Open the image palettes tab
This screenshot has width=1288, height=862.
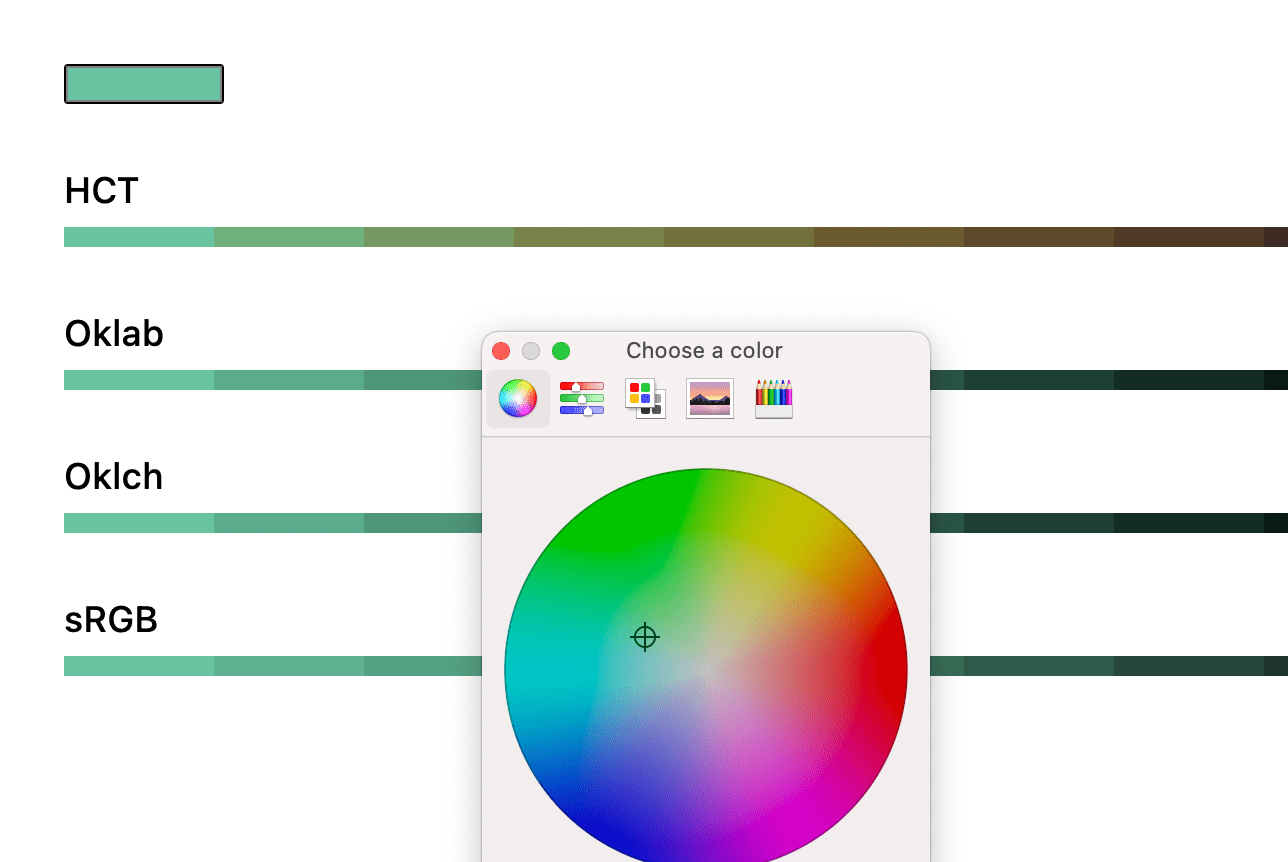(710, 398)
